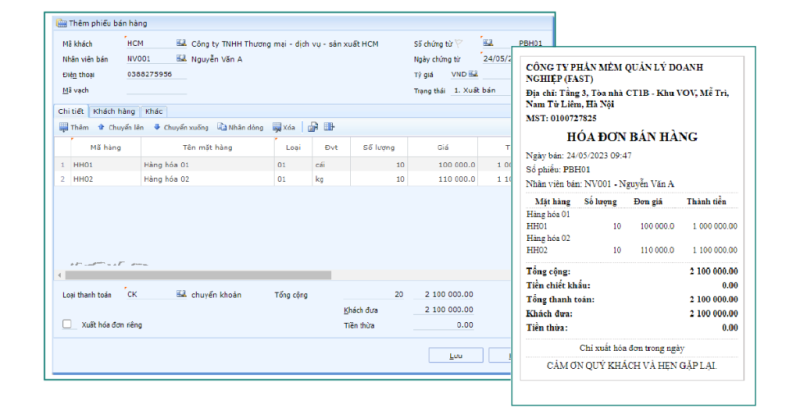Image resolution: width=800 pixels, height=418 pixels.
Task: Click the Mã vạch barcode input field
Action: coord(157,90)
